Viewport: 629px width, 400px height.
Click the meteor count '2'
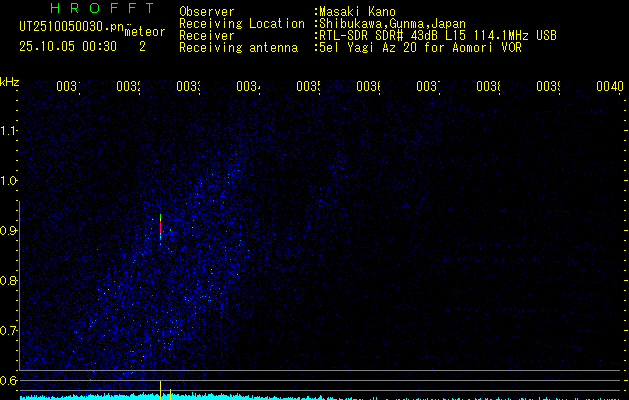click(x=142, y=47)
